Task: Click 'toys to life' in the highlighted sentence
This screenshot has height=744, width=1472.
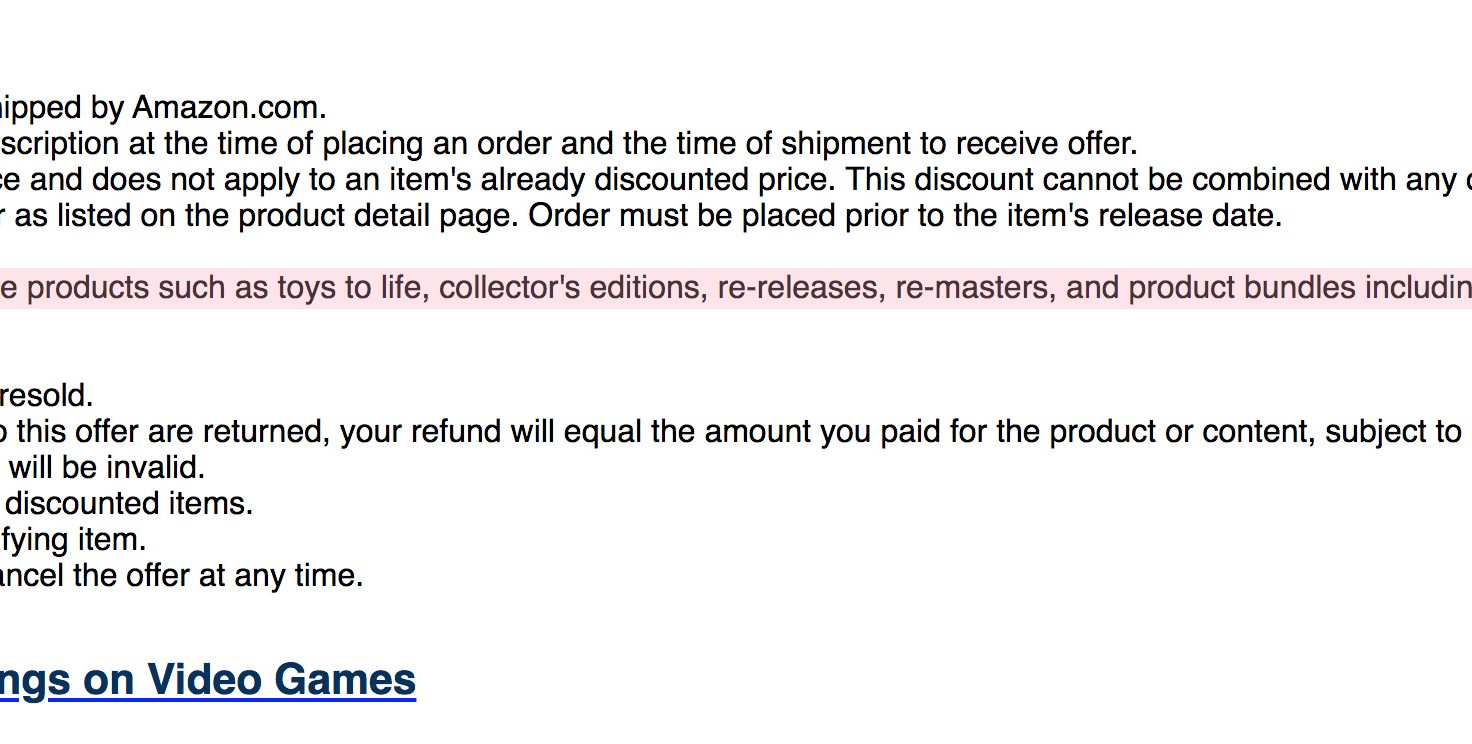Action: [353, 288]
